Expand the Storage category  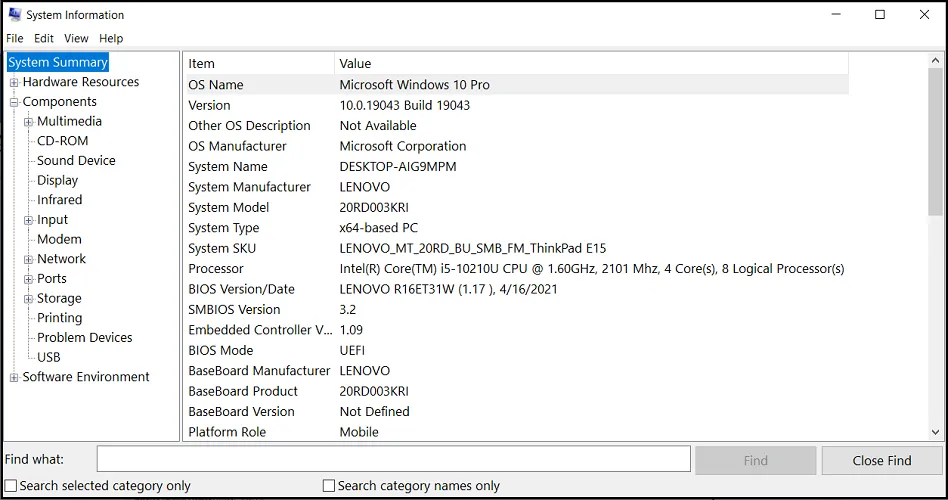tap(29, 299)
